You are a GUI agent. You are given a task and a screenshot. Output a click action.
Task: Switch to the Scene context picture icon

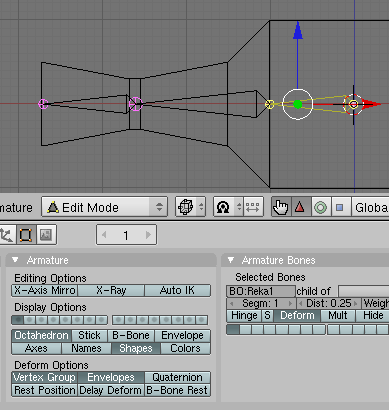tap(46, 235)
